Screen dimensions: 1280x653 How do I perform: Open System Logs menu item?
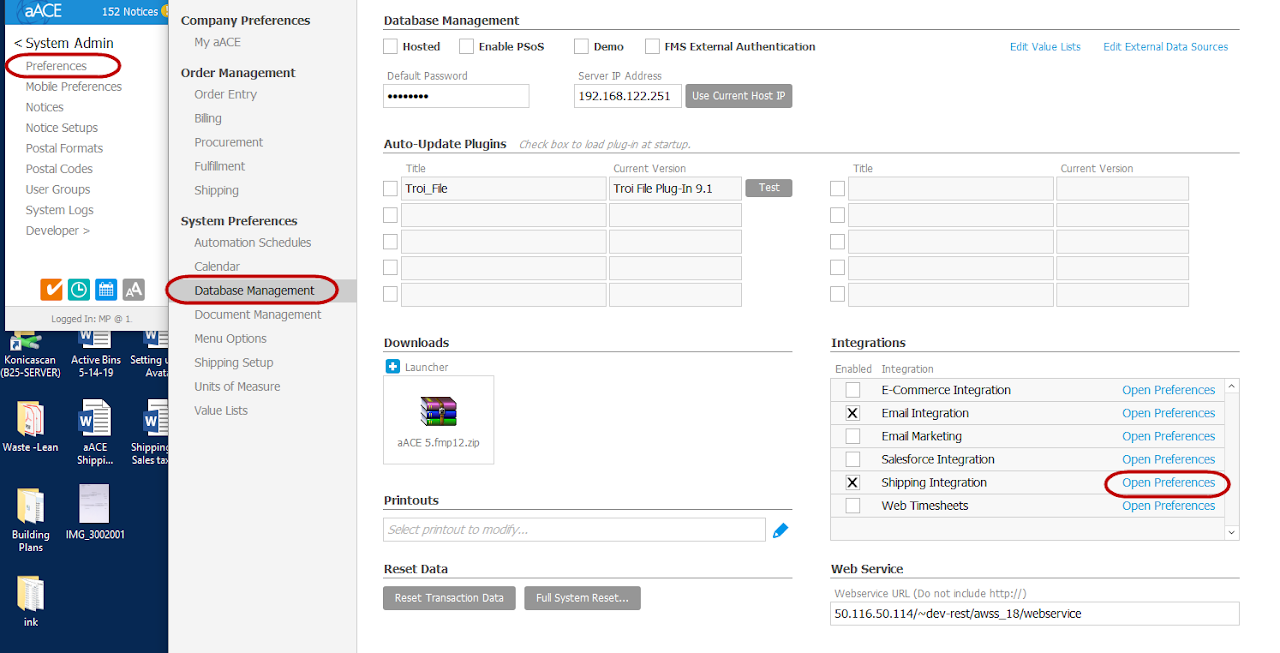point(60,210)
